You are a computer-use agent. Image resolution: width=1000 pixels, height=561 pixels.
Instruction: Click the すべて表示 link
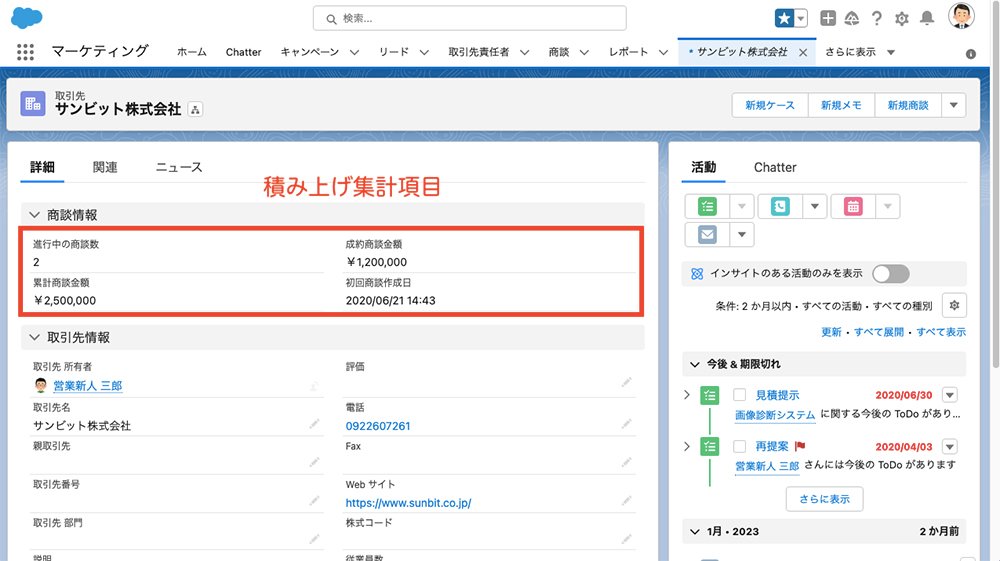point(941,332)
